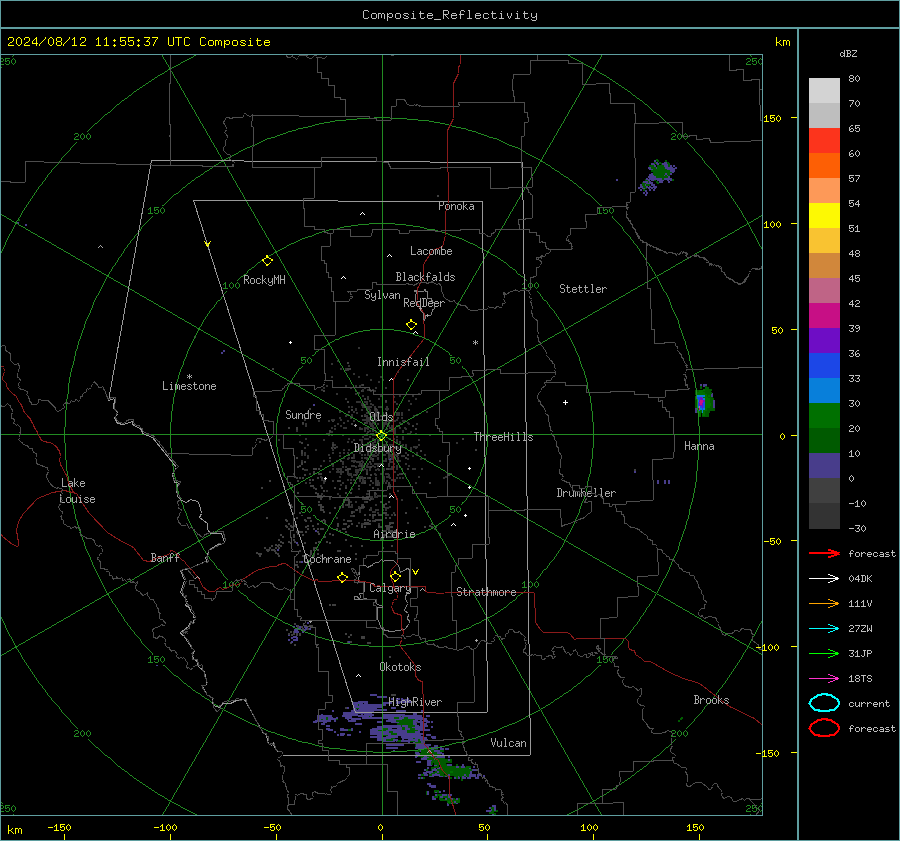The width and height of the screenshot is (900, 841).
Task: Click the Lacombe city label
Action: pyautogui.click(x=431, y=251)
